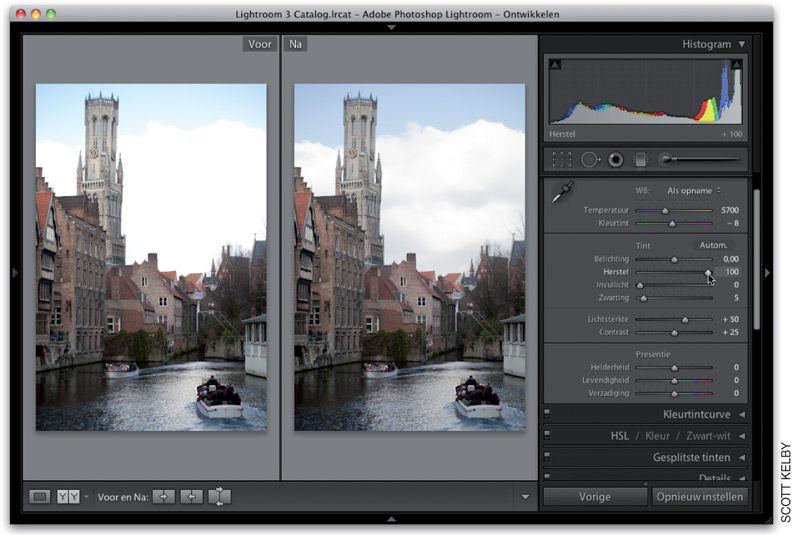Click the Opnieuw instellen button

pyautogui.click(x=700, y=497)
